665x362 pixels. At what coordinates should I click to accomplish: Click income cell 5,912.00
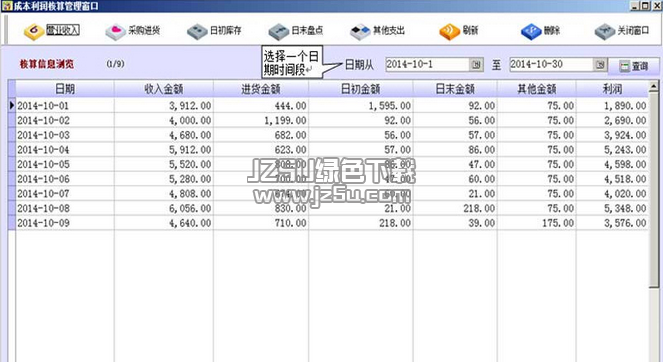(164, 150)
